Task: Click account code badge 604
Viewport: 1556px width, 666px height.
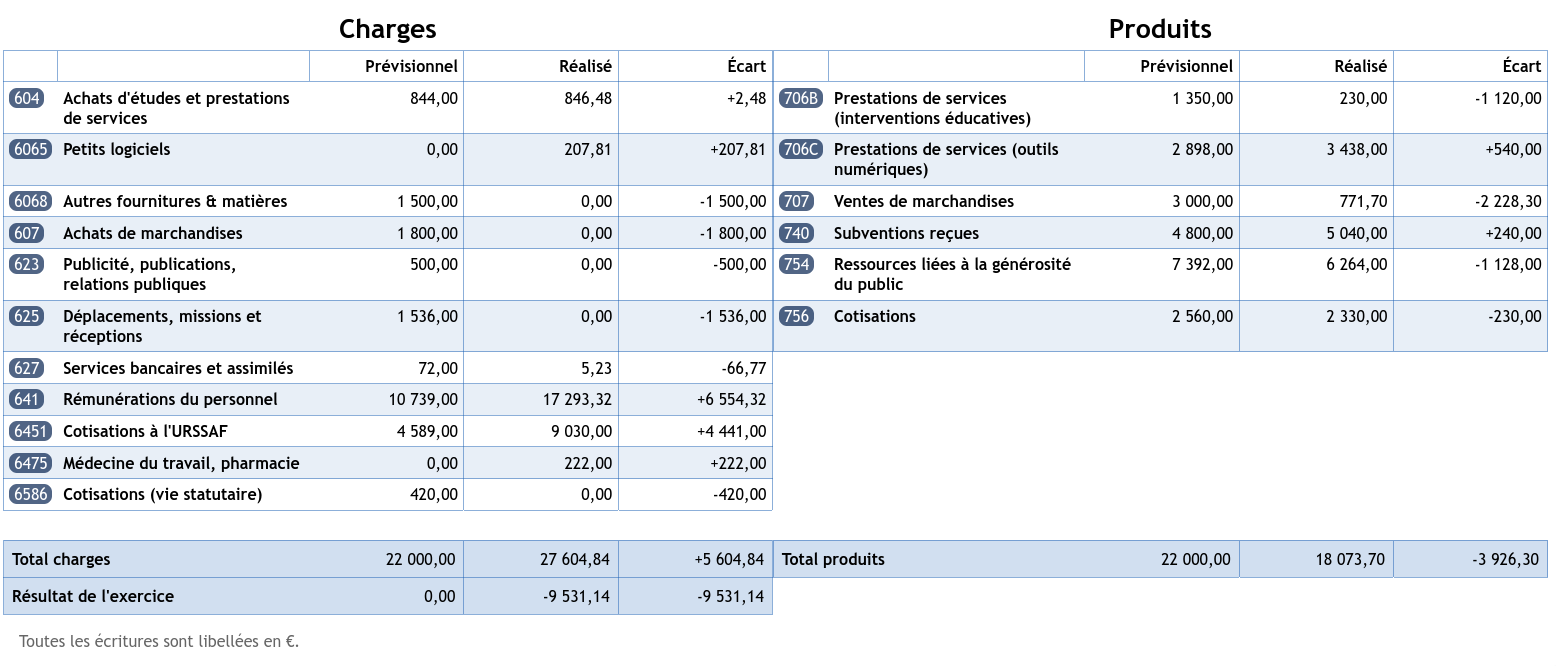Action: 26,98
